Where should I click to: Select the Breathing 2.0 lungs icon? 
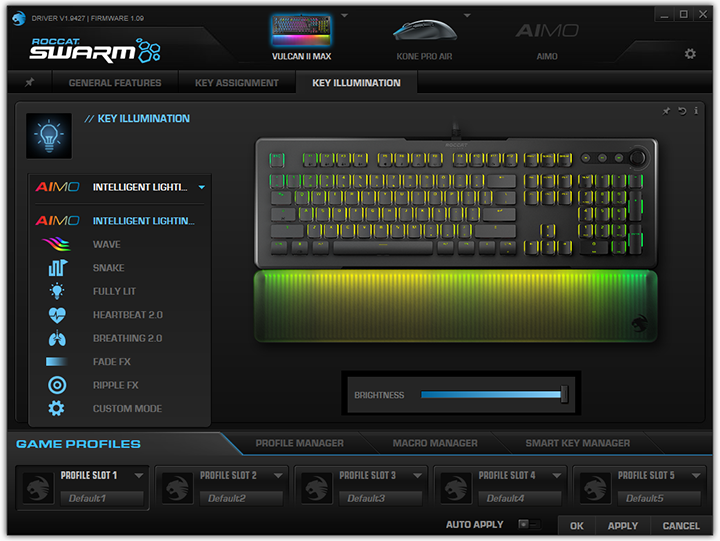(x=57, y=338)
